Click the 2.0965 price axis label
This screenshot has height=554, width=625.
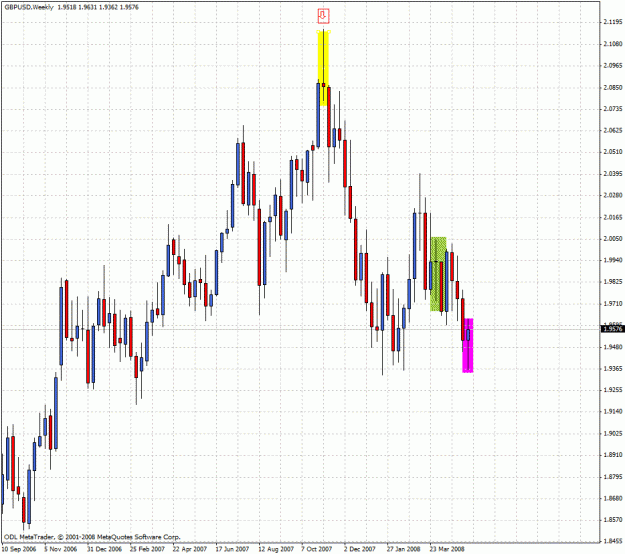pos(613,65)
